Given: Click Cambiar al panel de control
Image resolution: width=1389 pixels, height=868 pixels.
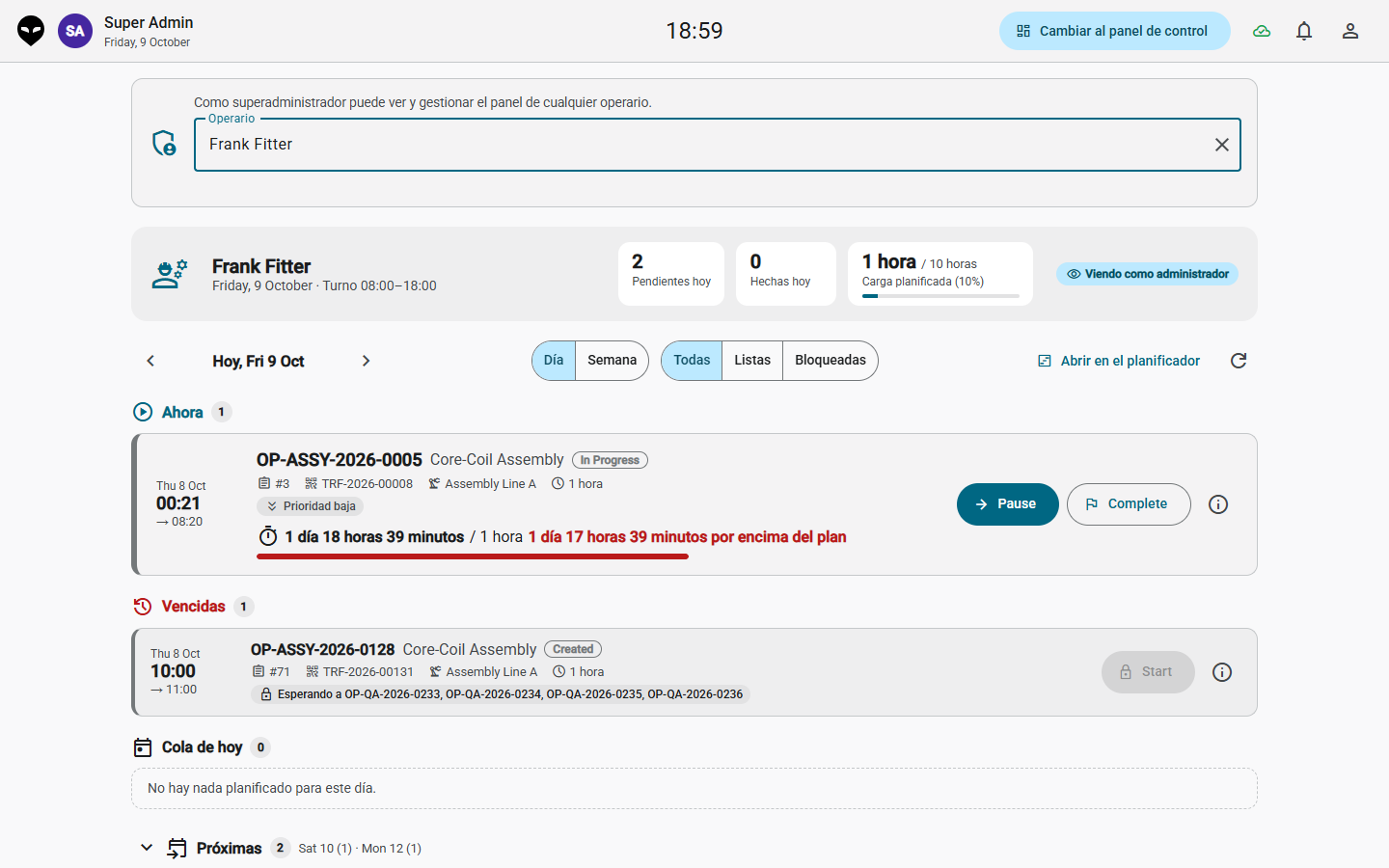Looking at the screenshot, I should click(1115, 31).
